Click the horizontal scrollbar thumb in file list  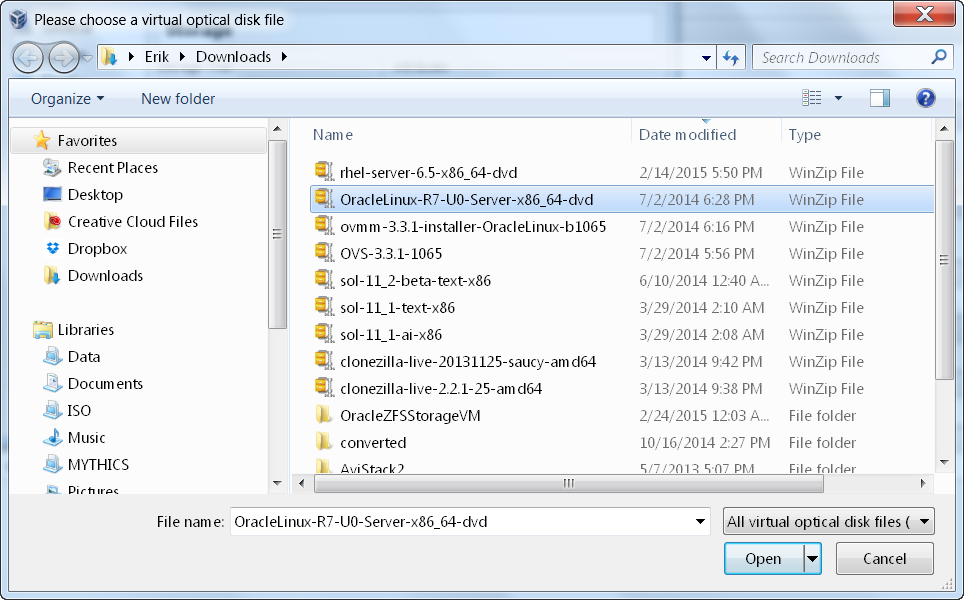[569, 484]
